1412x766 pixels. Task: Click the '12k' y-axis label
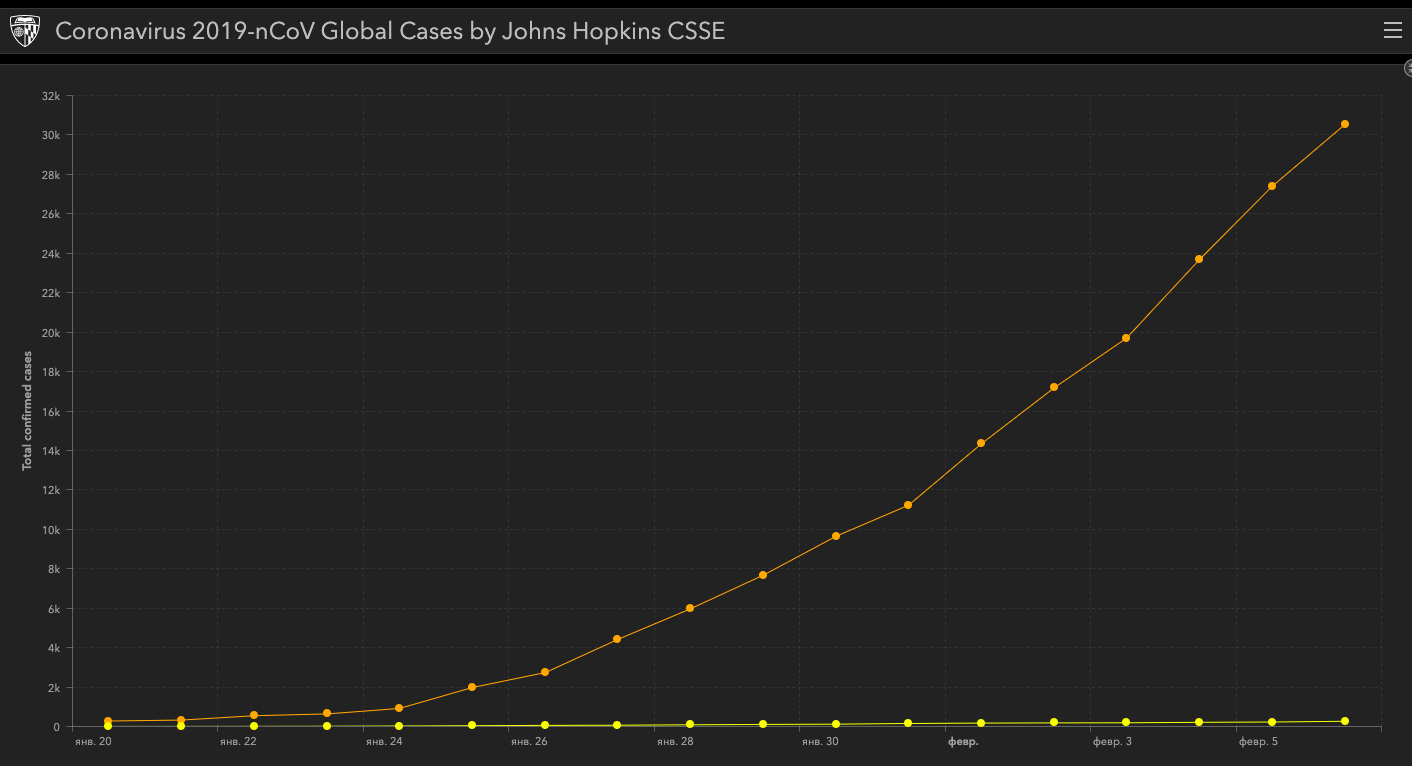[52, 490]
